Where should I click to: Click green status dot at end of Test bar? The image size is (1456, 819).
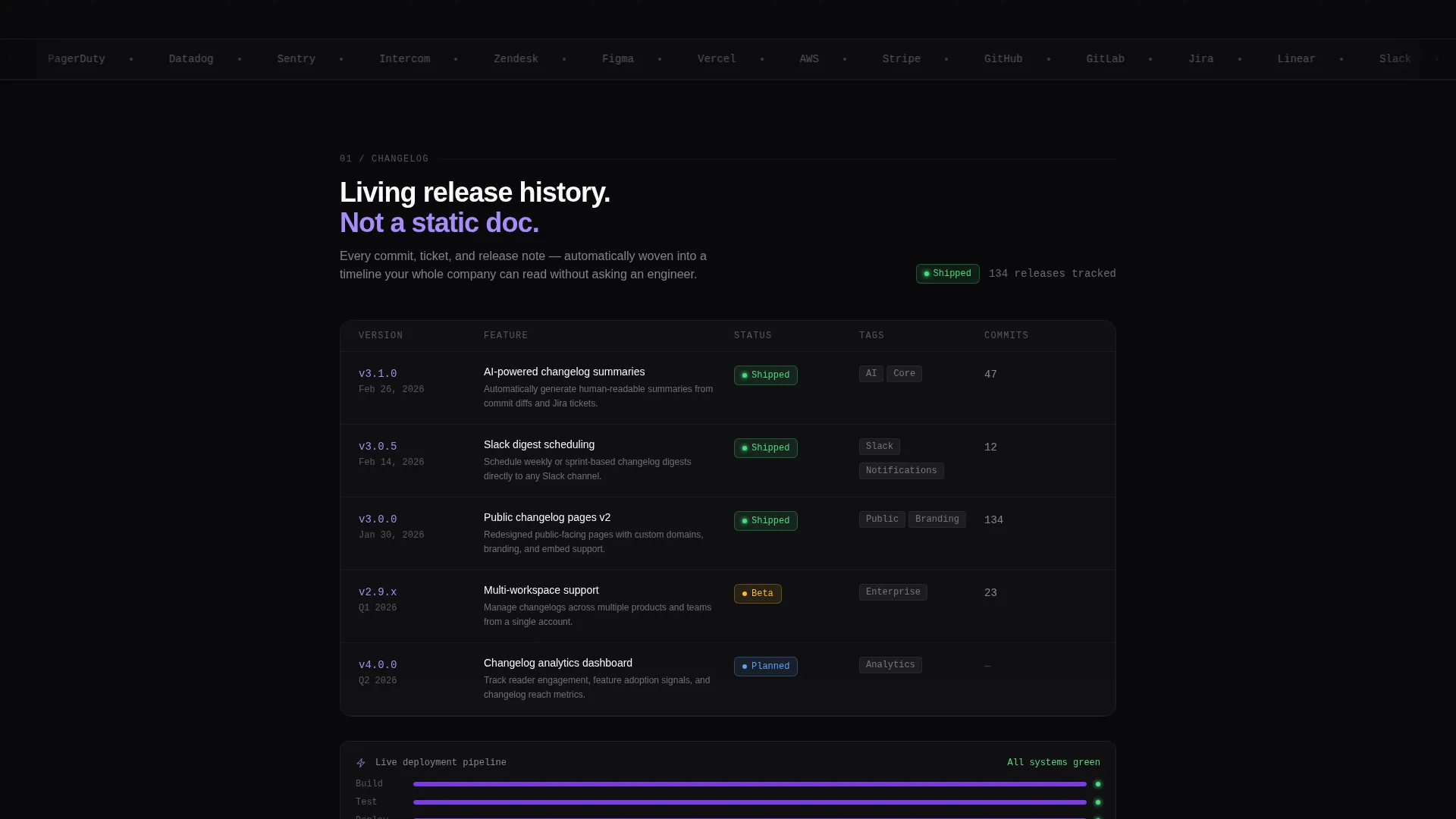click(x=1097, y=802)
